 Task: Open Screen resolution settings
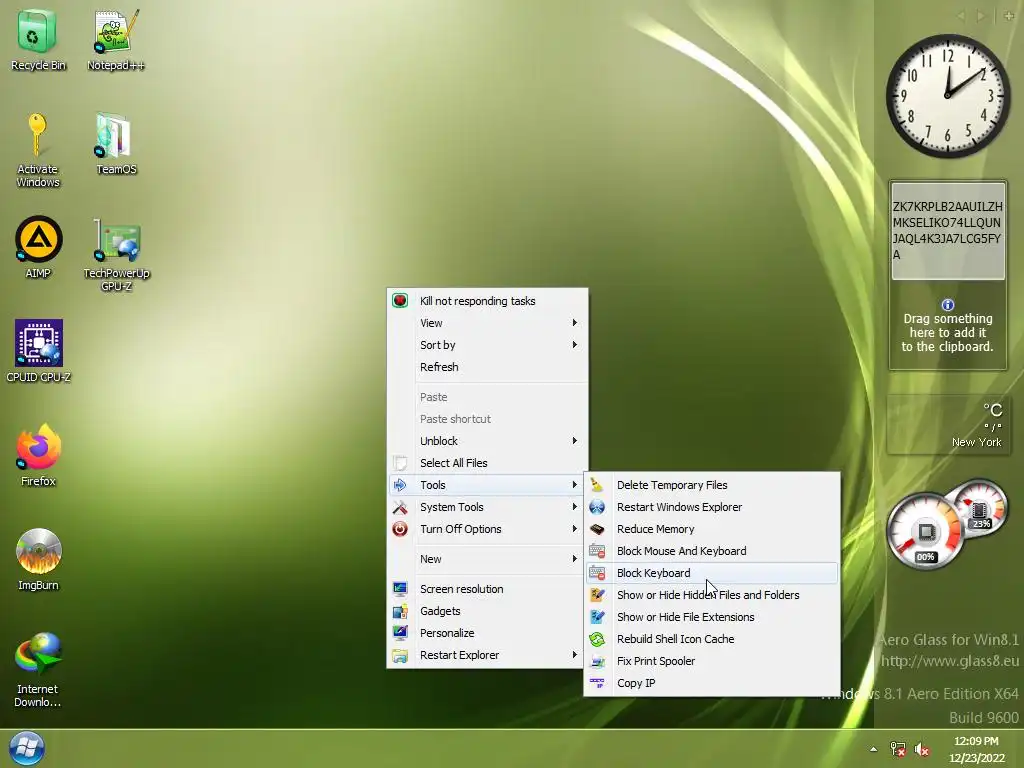coord(488,589)
